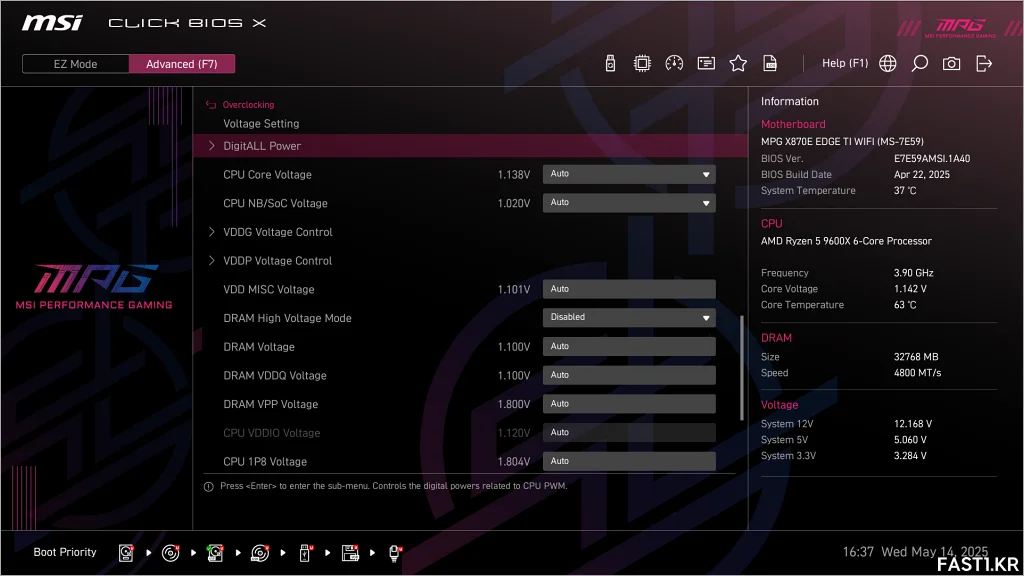Click the 1.804V reading
The height and width of the screenshot is (576, 1024).
513,462
